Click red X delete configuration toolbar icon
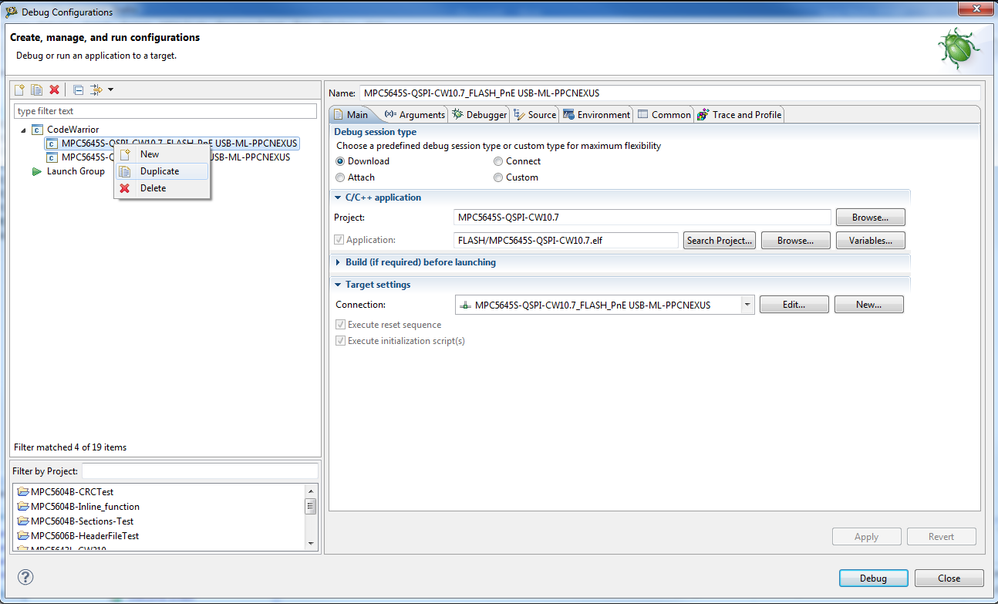The image size is (998, 604). tap(54, 90)
